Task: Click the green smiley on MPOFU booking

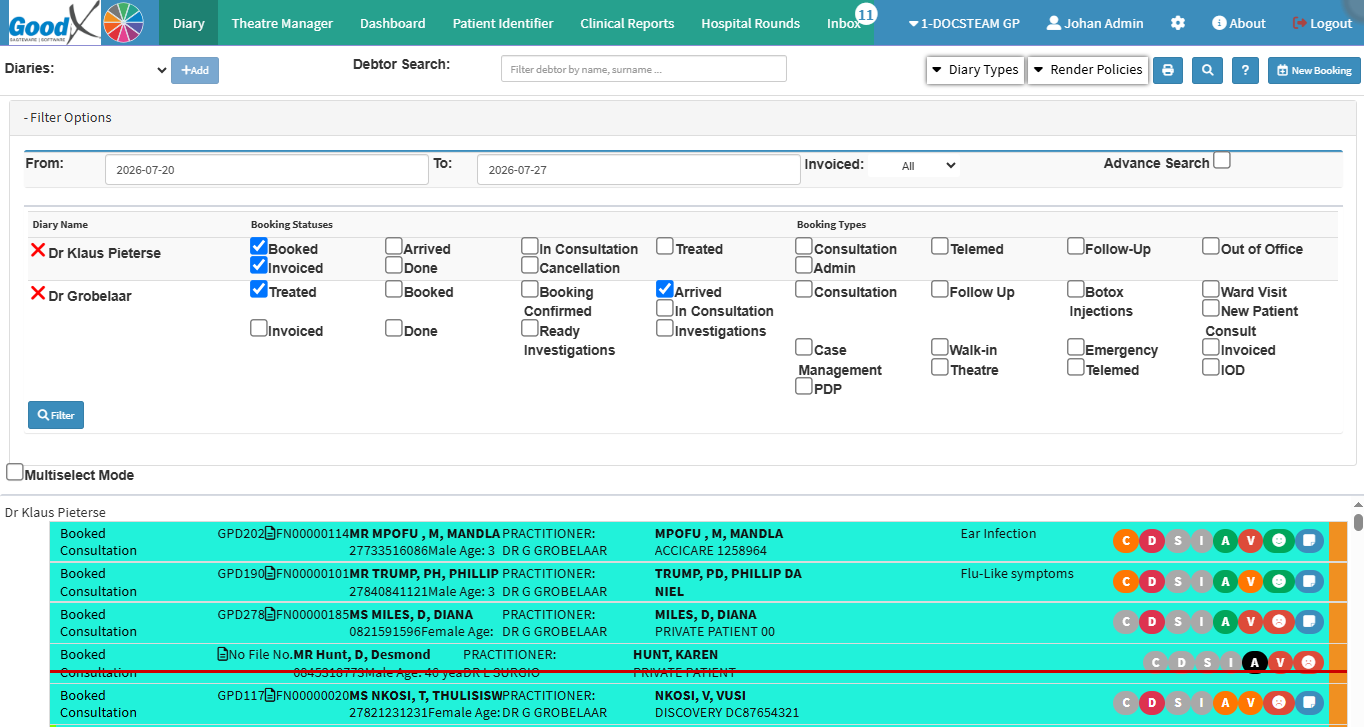Action: pos(1277,541)
